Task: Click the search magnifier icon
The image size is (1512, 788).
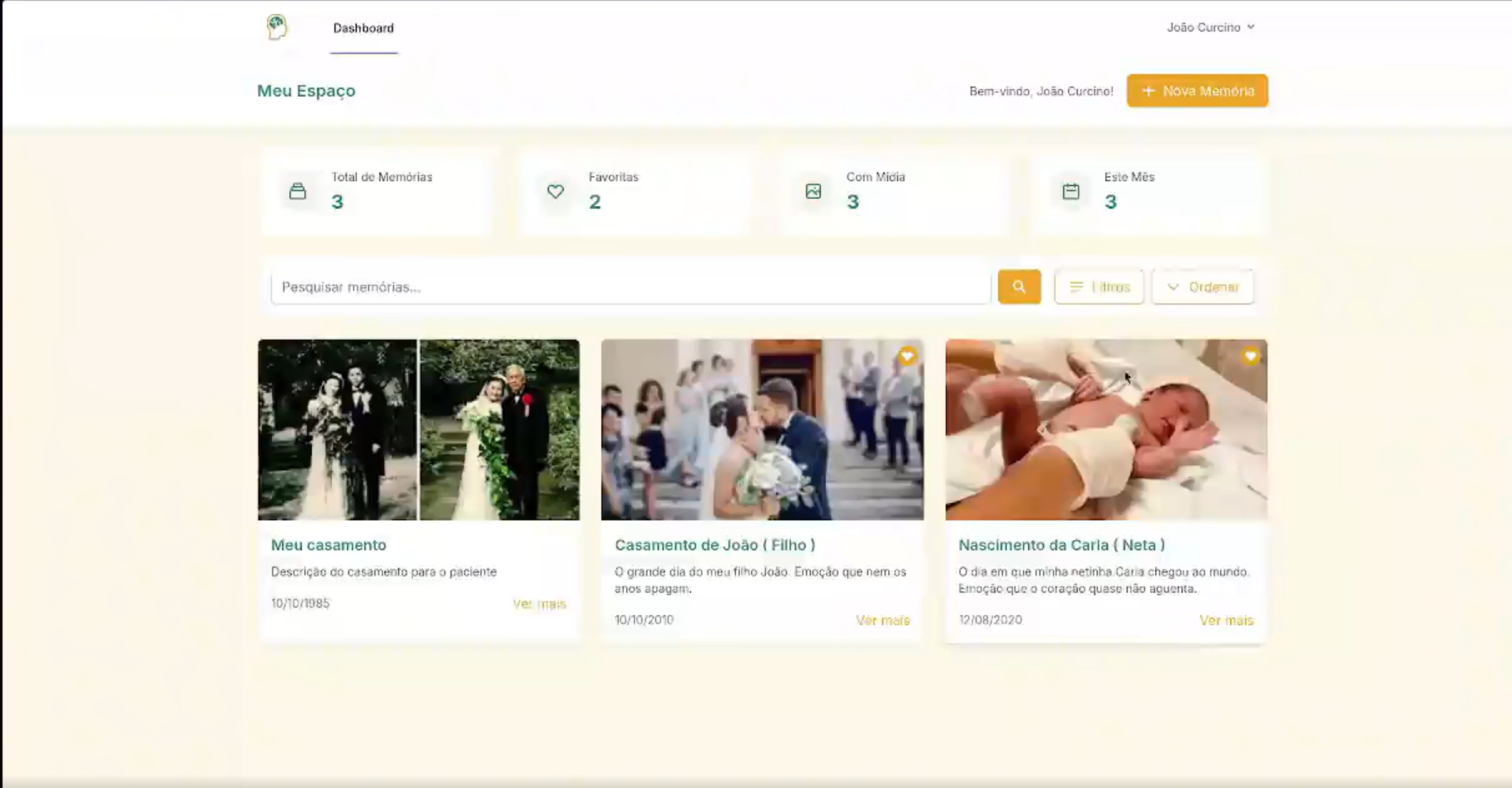Action: point(1019,287)
